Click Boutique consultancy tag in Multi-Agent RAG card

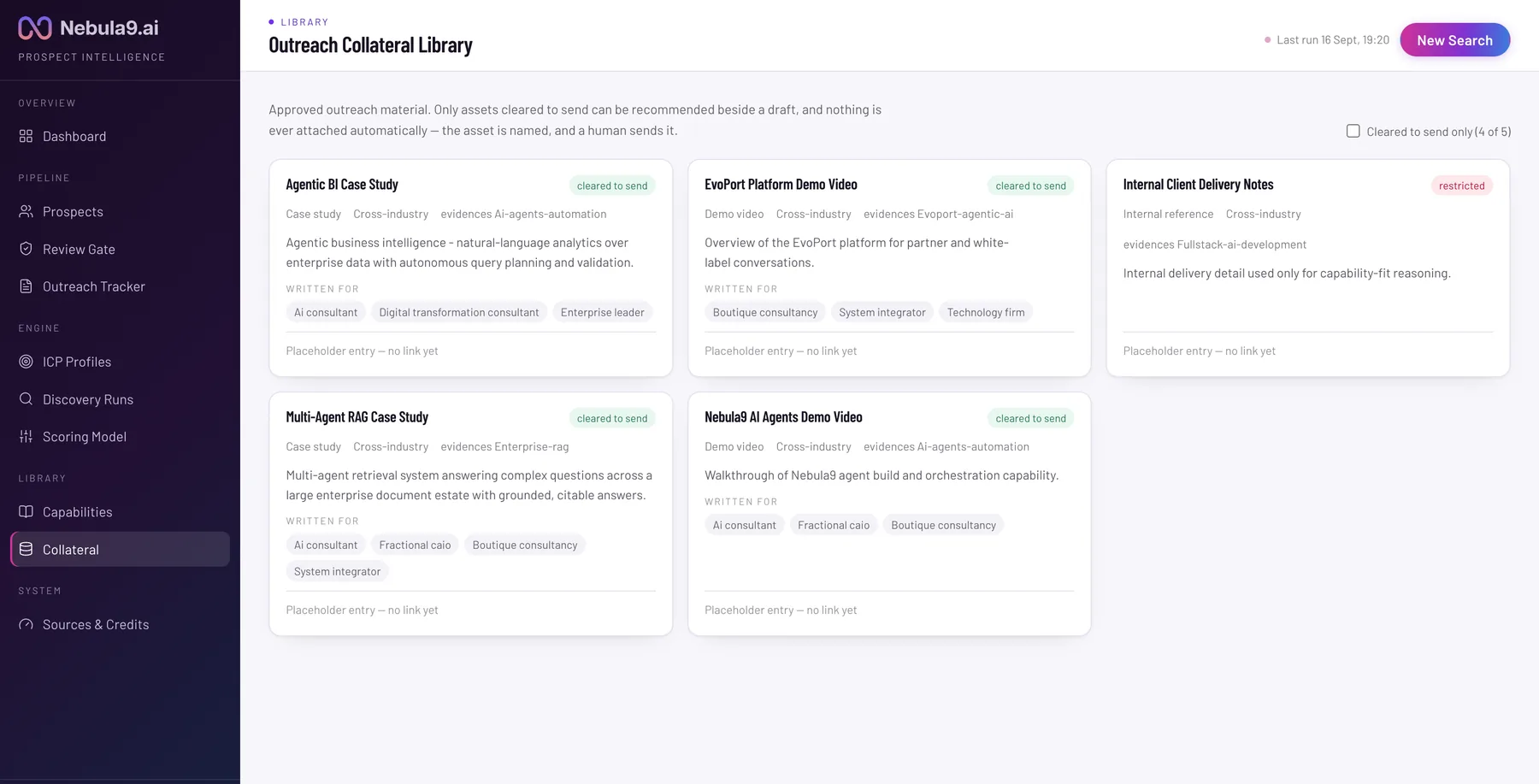(525, 545)
